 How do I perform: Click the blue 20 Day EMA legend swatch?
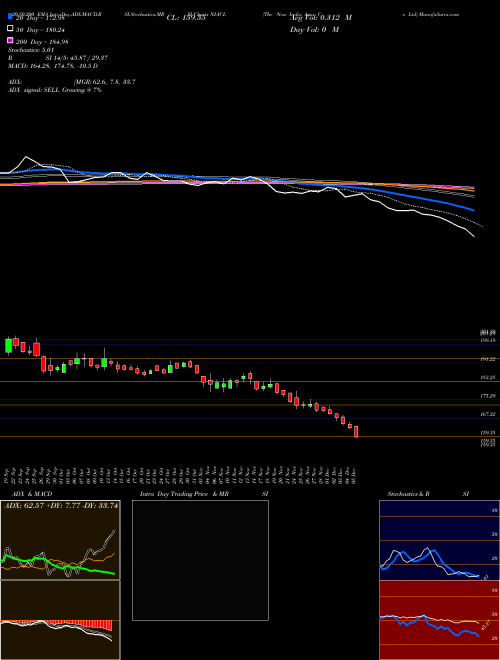pos(10,17)
